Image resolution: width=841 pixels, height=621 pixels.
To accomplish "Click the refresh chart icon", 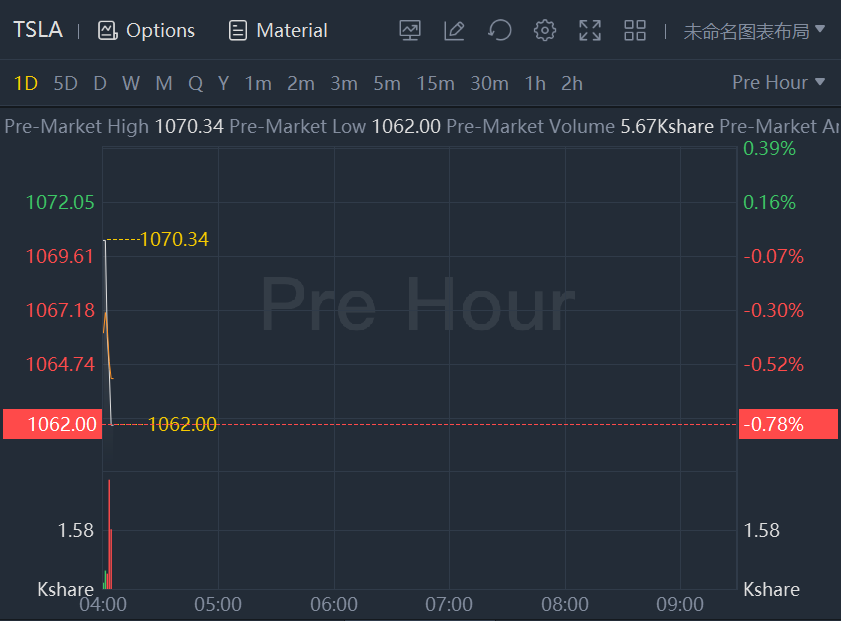I will (x=499, y=30).
